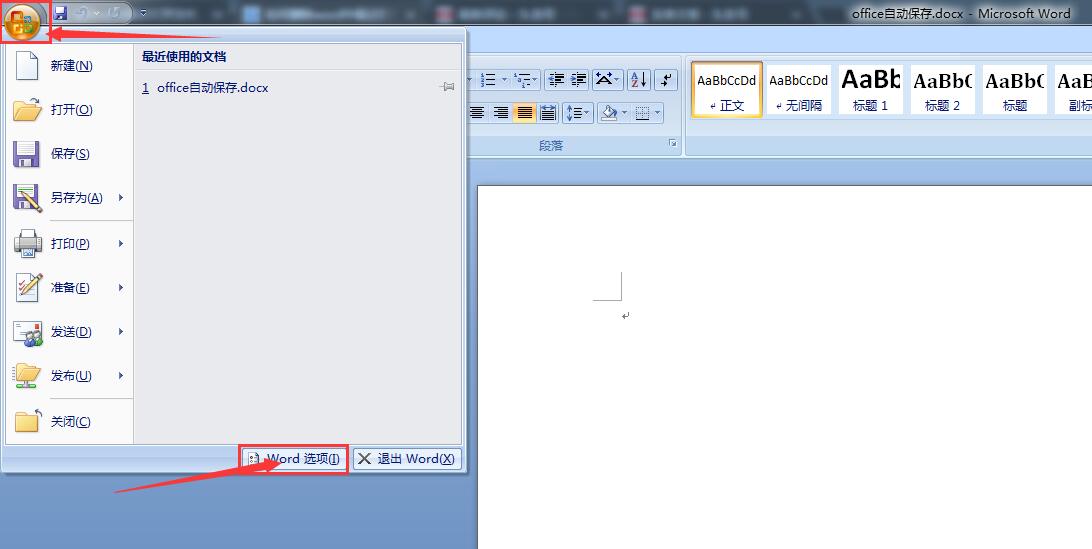1092x549 pixels.
Task: Expand the 准备 submenu arrow
Action: pyautogui.click(x=121, y=288)
